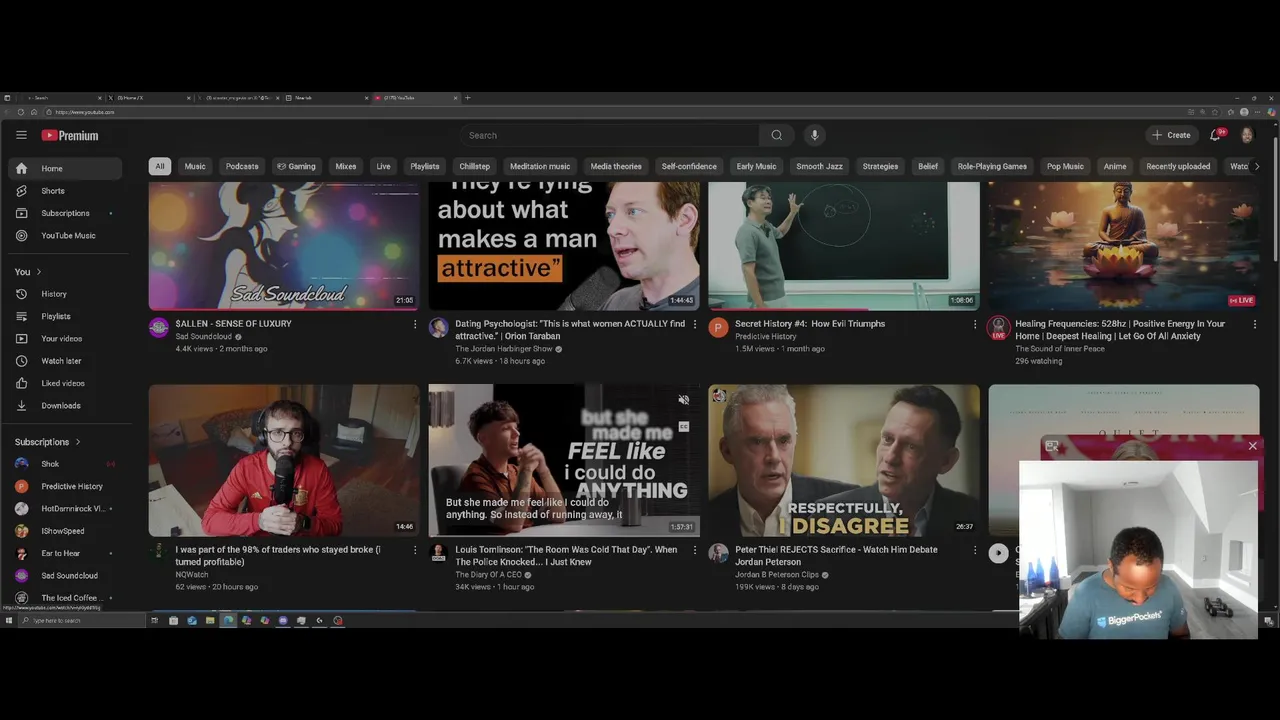The height and width of the screenshot is (720, 1280).
Task: Open more options for Secret History #4
Action: [x=975, y=324]
